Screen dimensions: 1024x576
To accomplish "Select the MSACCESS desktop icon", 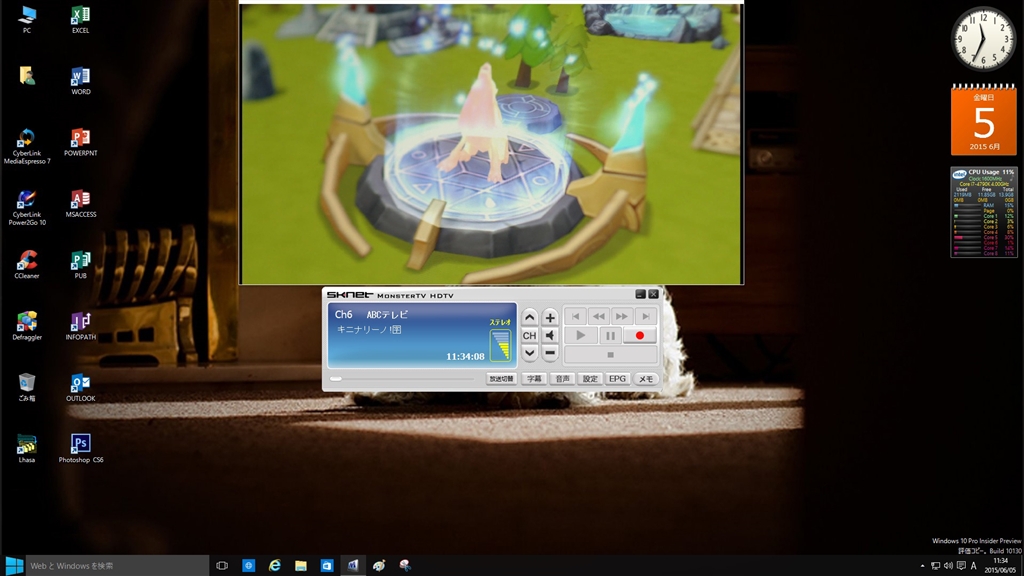I will [80, 204].
